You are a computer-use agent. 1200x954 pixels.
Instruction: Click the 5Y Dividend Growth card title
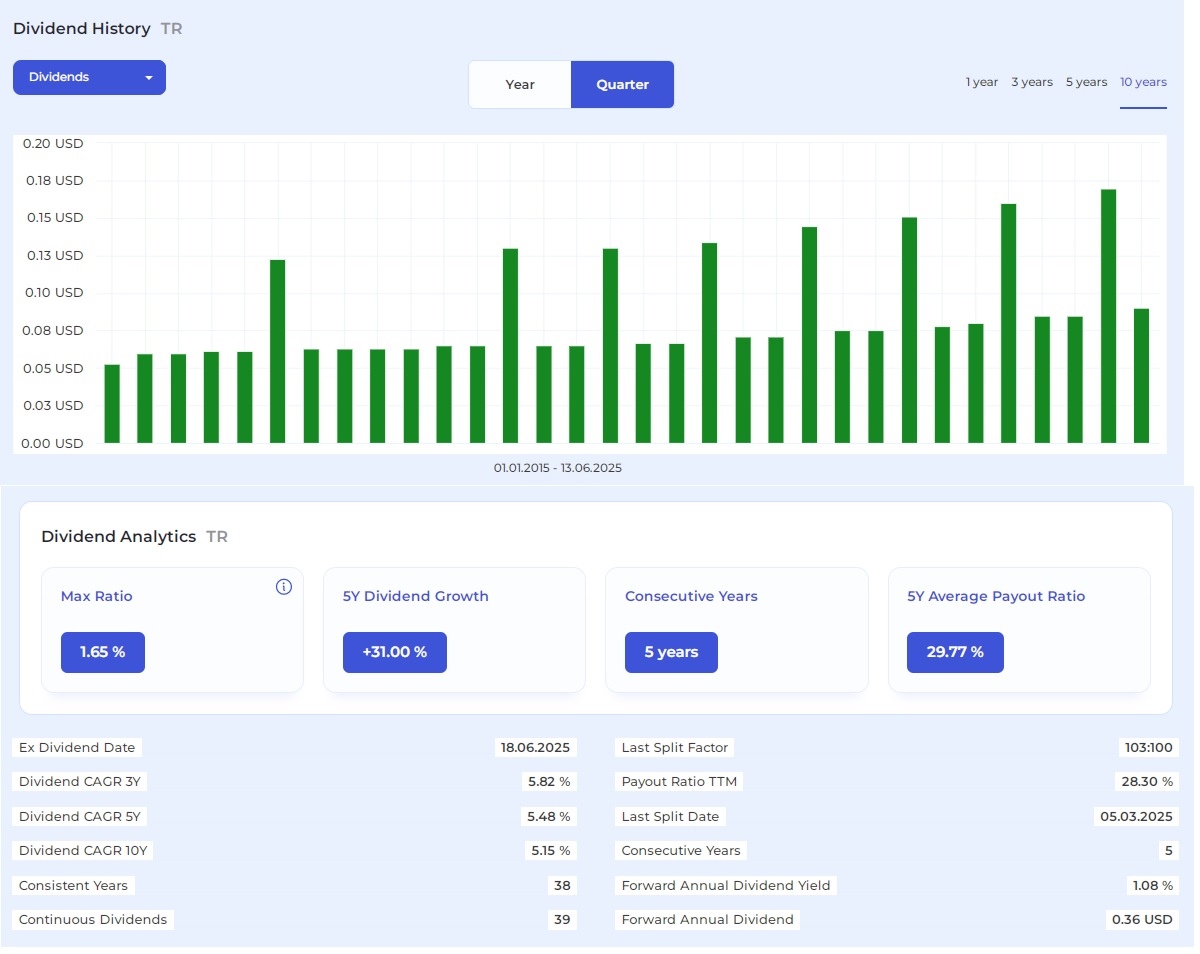[416, 596]
